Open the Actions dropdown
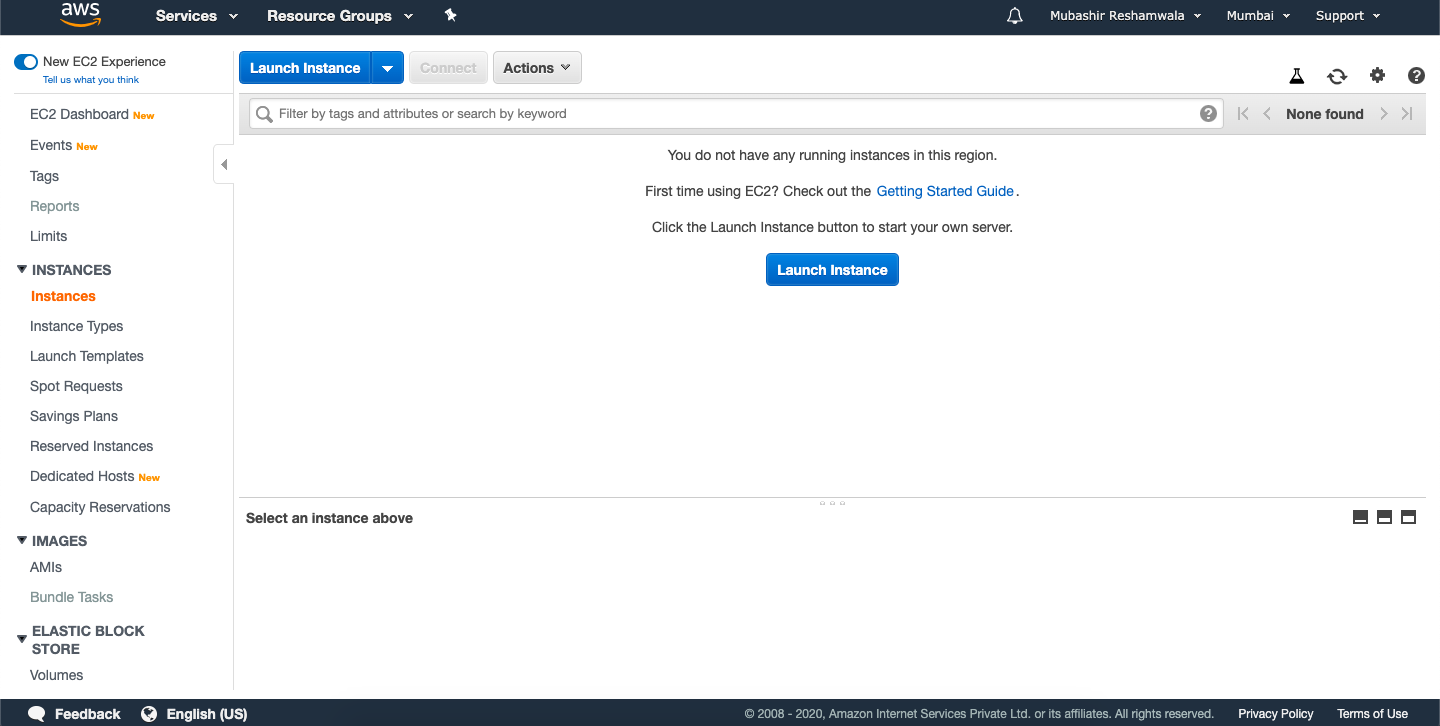 [x=537, y=68]
